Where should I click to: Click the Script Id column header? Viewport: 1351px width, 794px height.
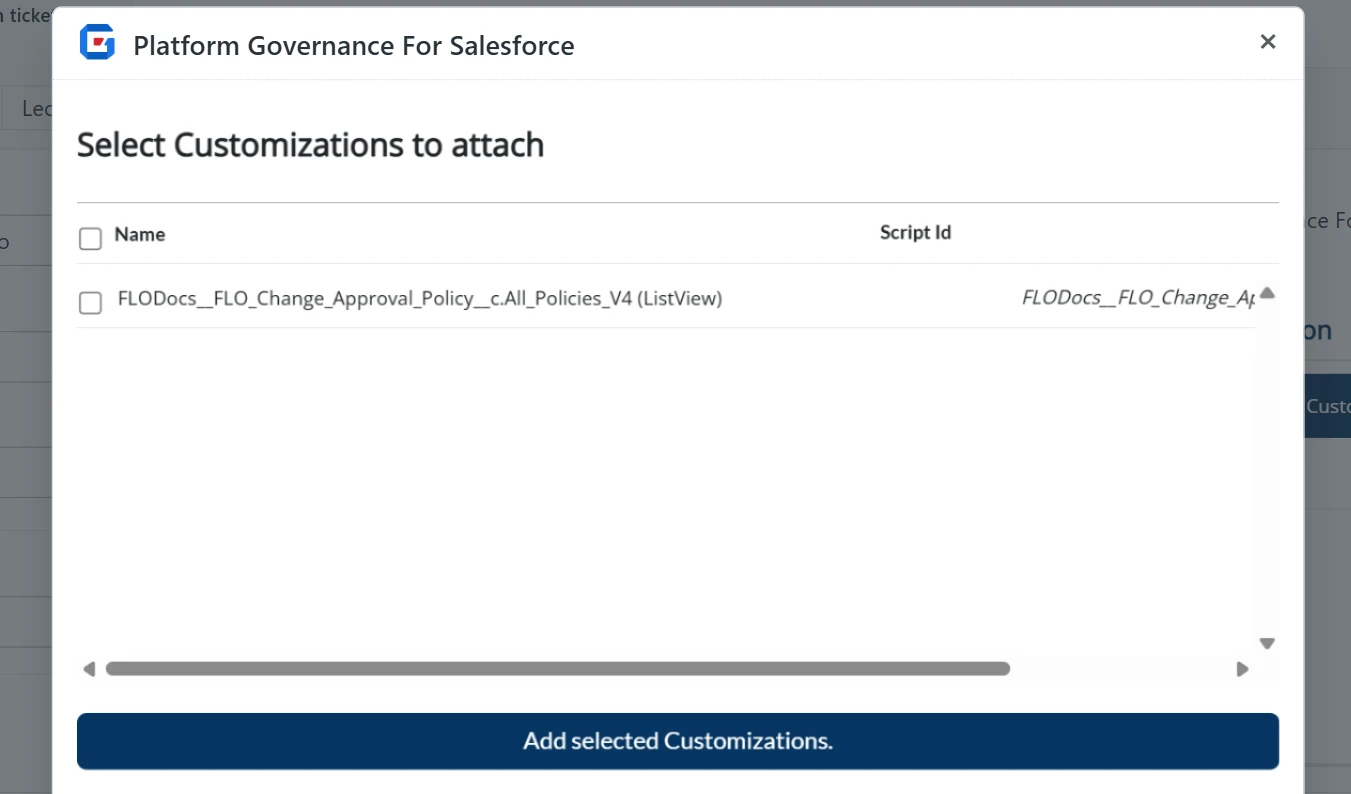coord(915,233)
